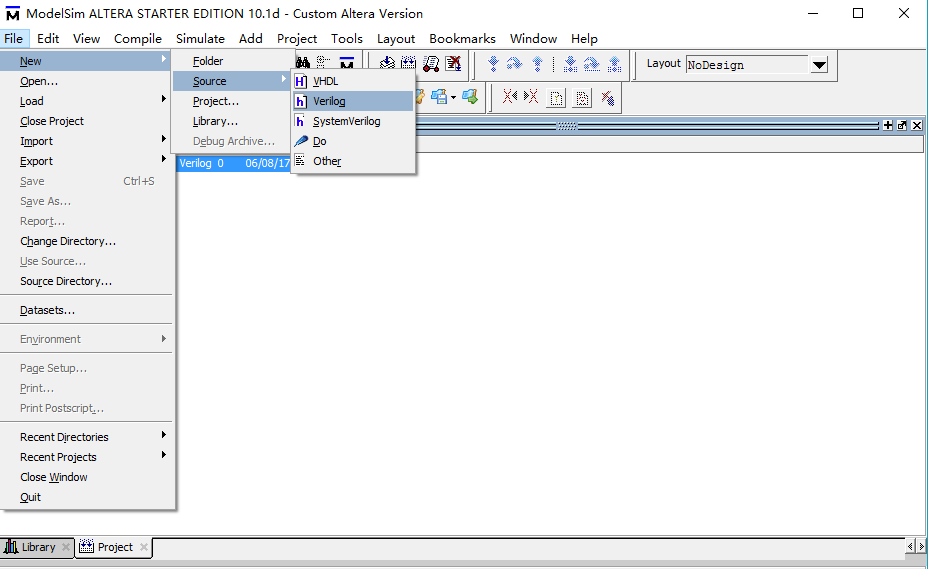Click second-group blue up-arrow step icon

614,63
